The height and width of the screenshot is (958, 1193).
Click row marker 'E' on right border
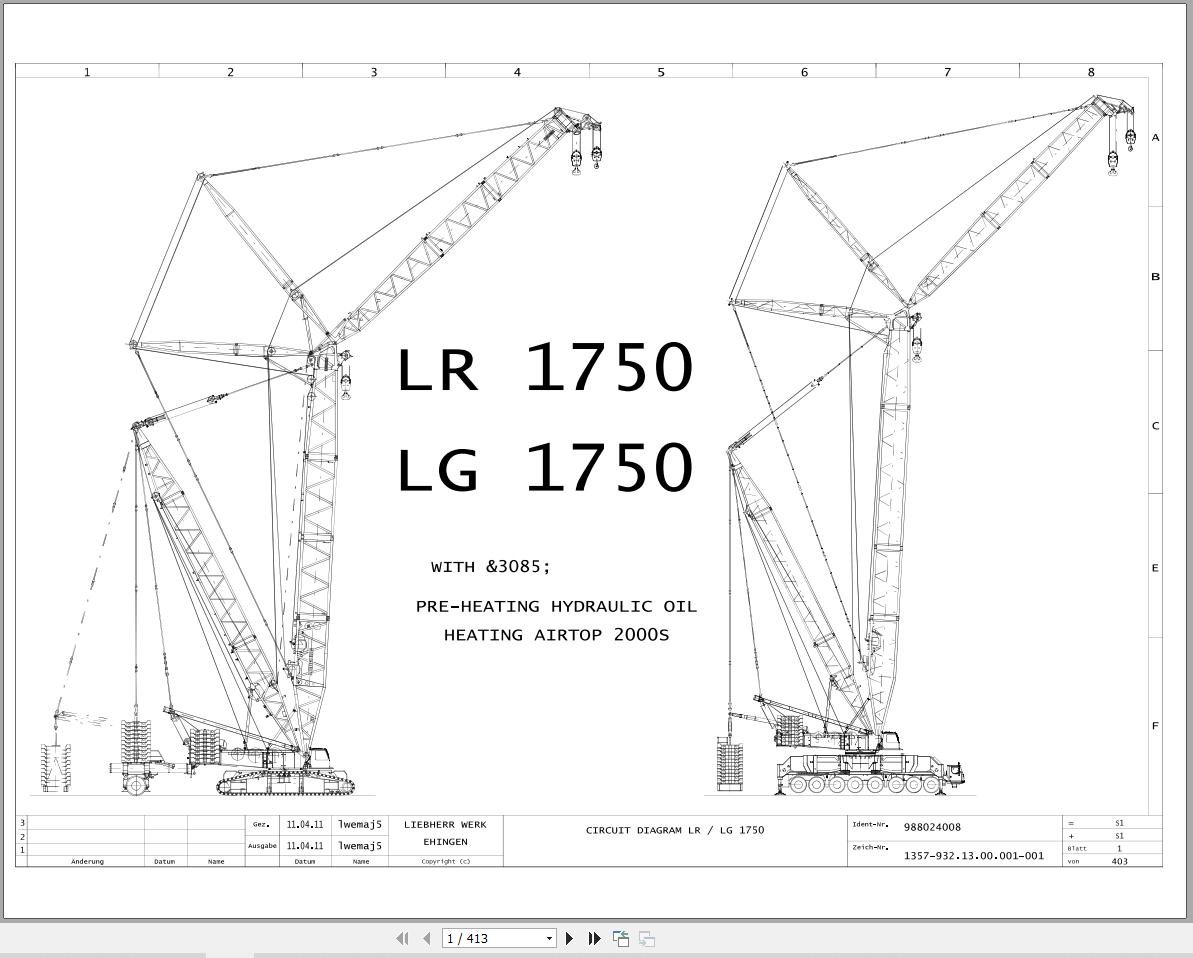1155,568
